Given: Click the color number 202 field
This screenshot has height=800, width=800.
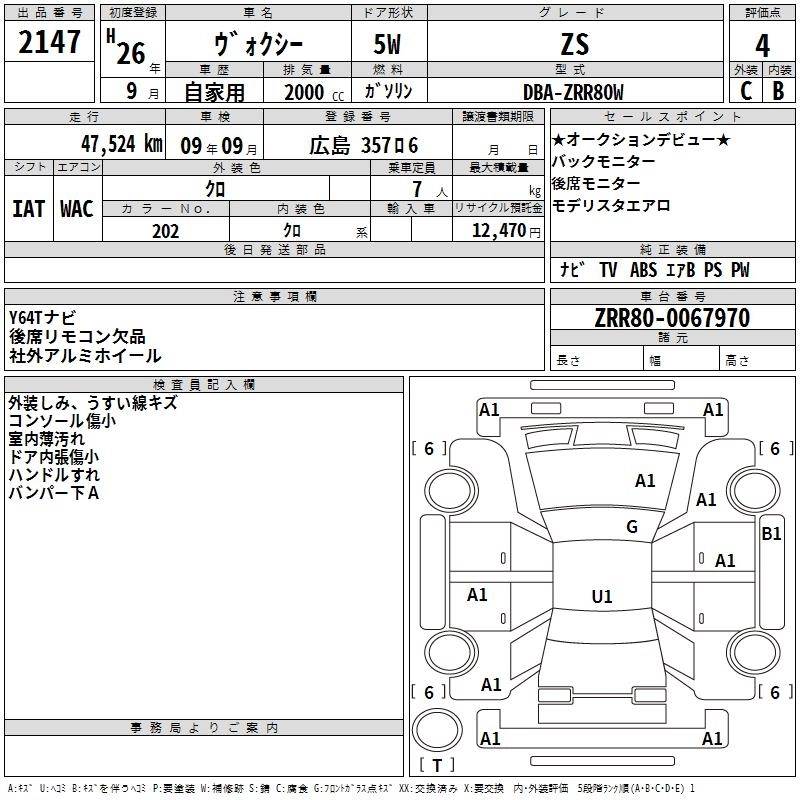Looking at the screenshot, I should (x=165, y=231).
